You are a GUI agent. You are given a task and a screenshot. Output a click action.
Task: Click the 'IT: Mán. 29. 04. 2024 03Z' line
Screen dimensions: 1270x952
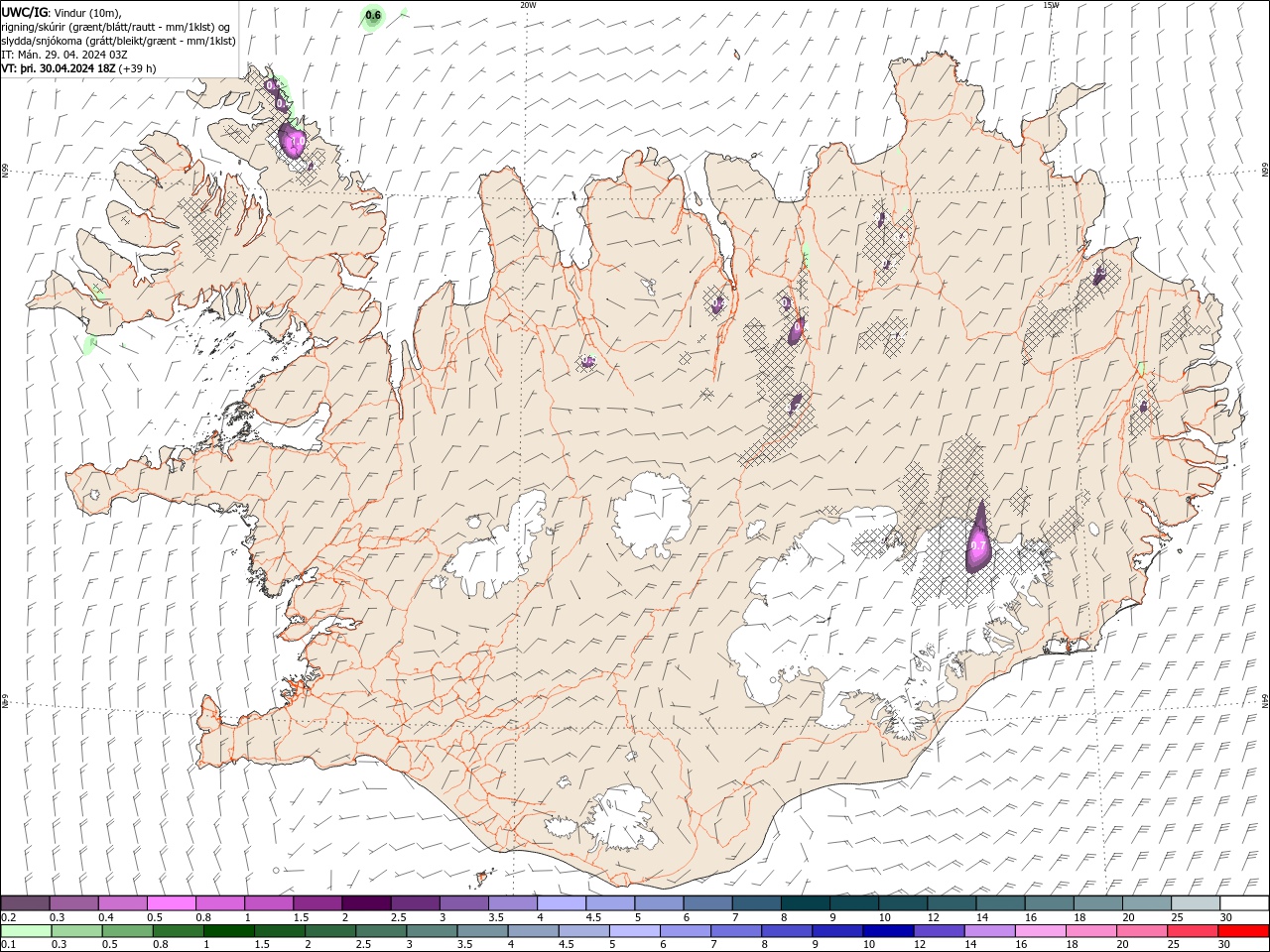[64, 55]
